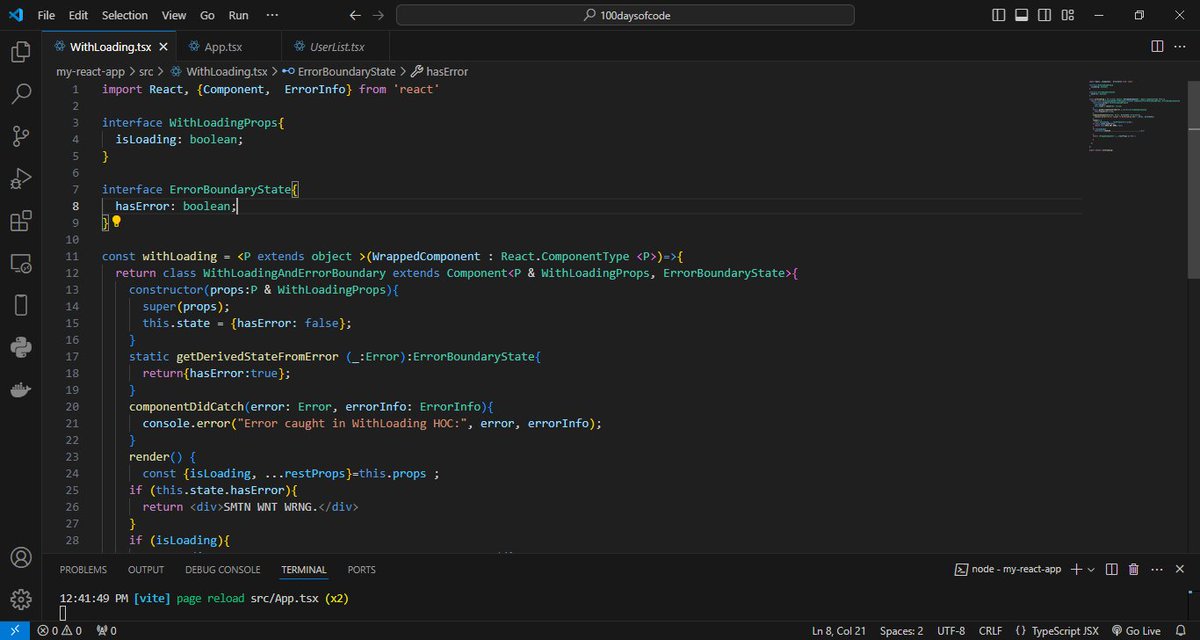
Task: Change encoding via UTF-8
Action: click(951, 631)
